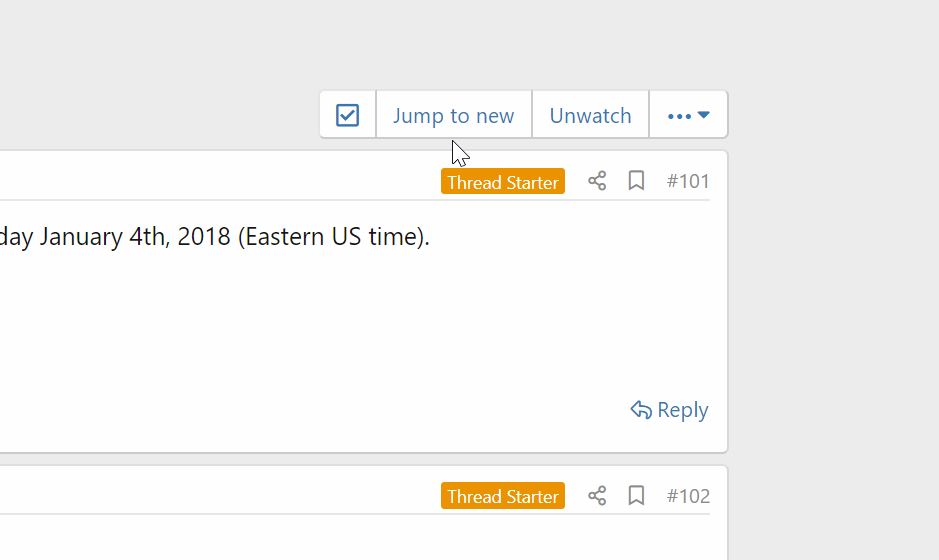Open the #102 post permalink
The width and height of the screenshot is (939, 560).
click(x=688, y=496)
